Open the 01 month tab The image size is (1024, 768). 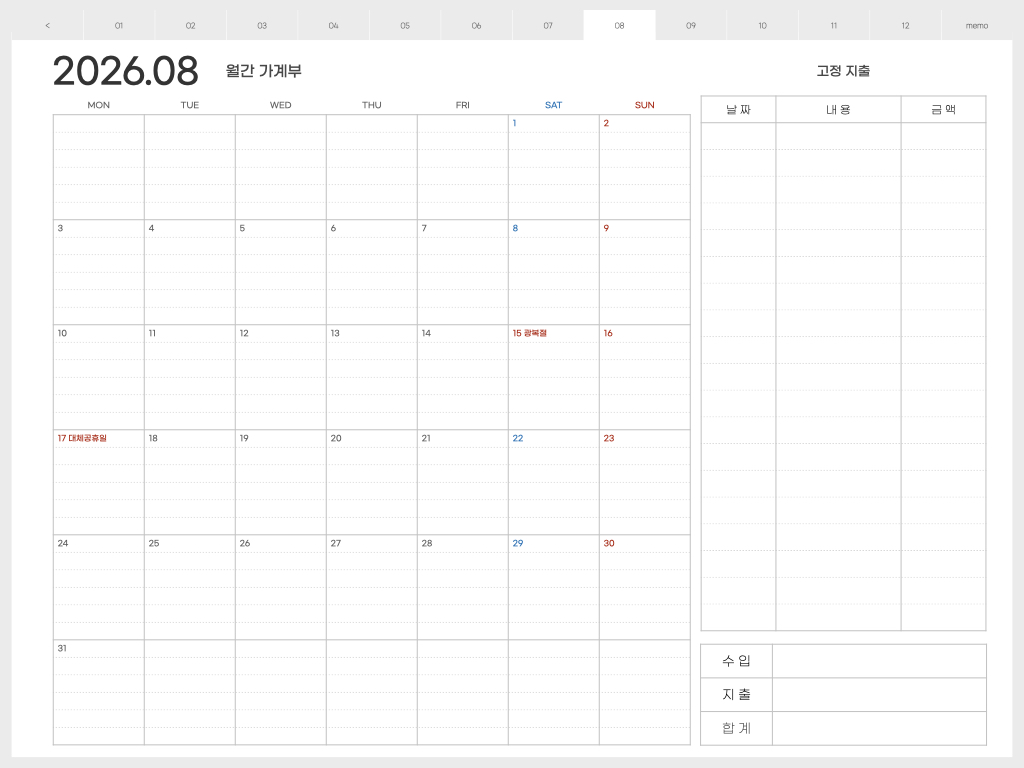point(119,25)
